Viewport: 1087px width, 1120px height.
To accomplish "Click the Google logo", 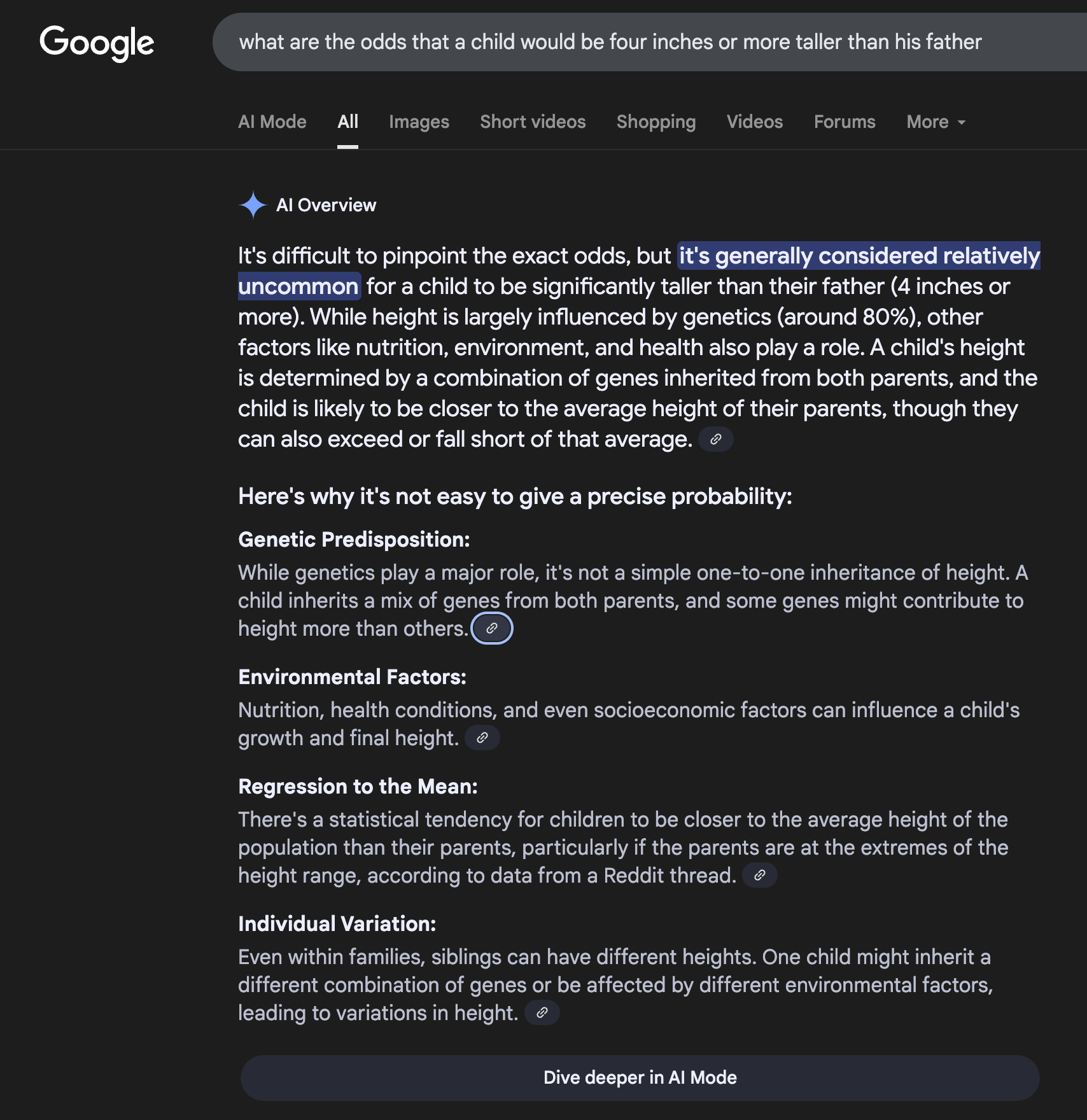I will (x=97, y=43).
